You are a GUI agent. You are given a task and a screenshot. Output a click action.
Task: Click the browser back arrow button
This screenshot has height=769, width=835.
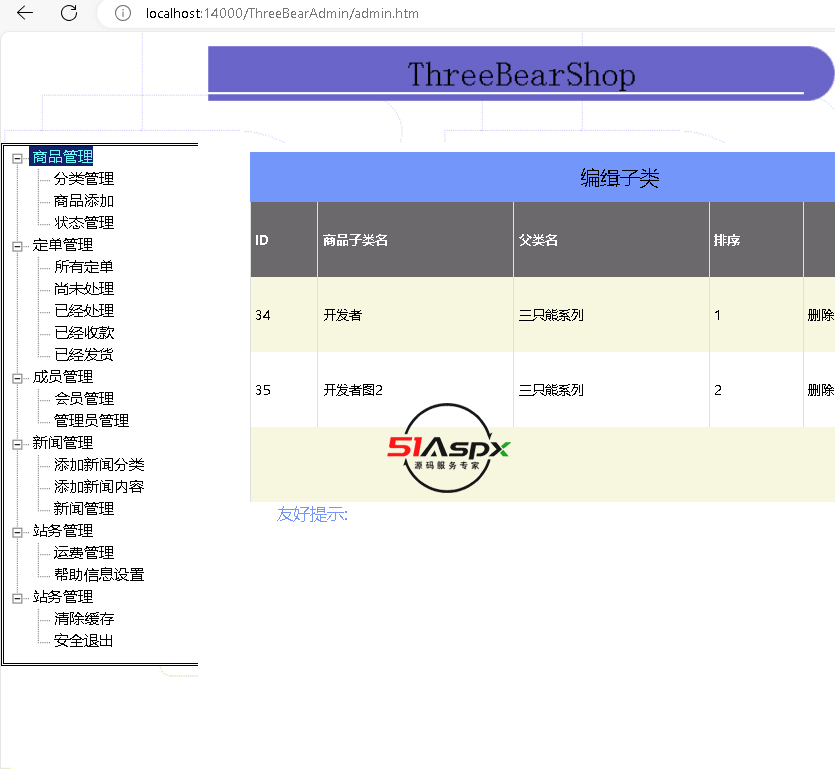[x=25, y=13]
